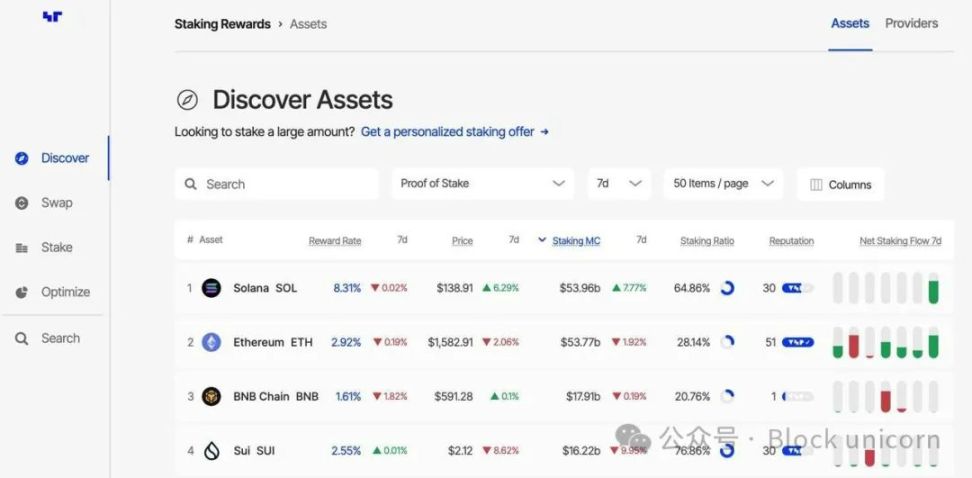The height and width of the screenshot is (478, 972).
Task: Click the Optimize pie icon in the sidebar
Action: 22,292
